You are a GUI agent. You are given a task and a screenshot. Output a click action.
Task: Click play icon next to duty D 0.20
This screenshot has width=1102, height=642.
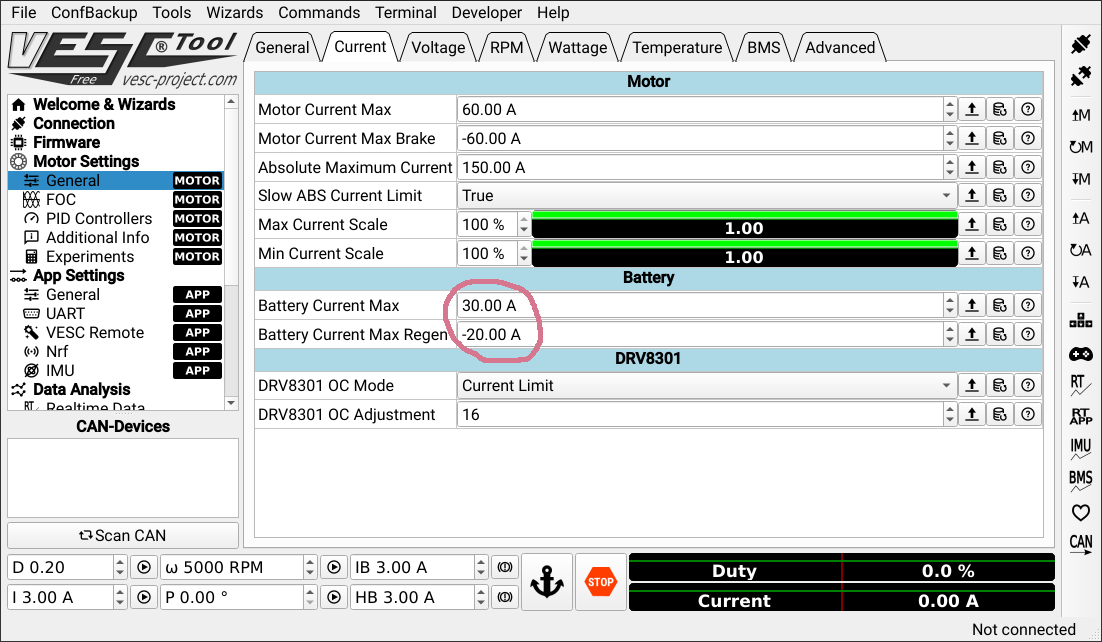pyautogui.click(x=144, y=567)
